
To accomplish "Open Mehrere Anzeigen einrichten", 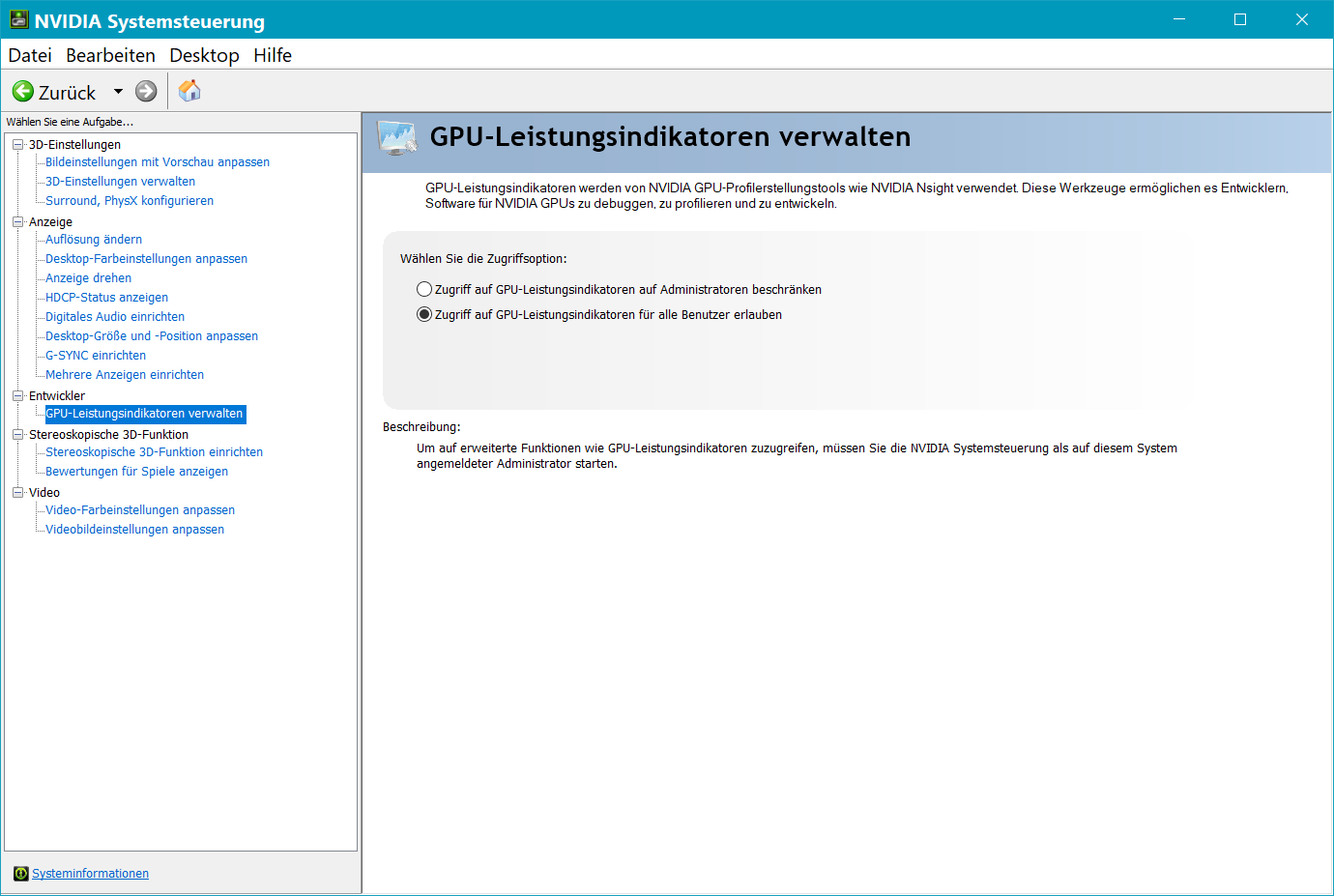I will coord(125,375).
